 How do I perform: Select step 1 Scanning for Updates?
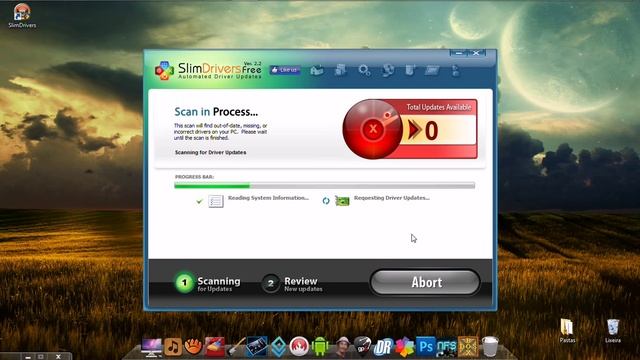click(x=208, y=283)
